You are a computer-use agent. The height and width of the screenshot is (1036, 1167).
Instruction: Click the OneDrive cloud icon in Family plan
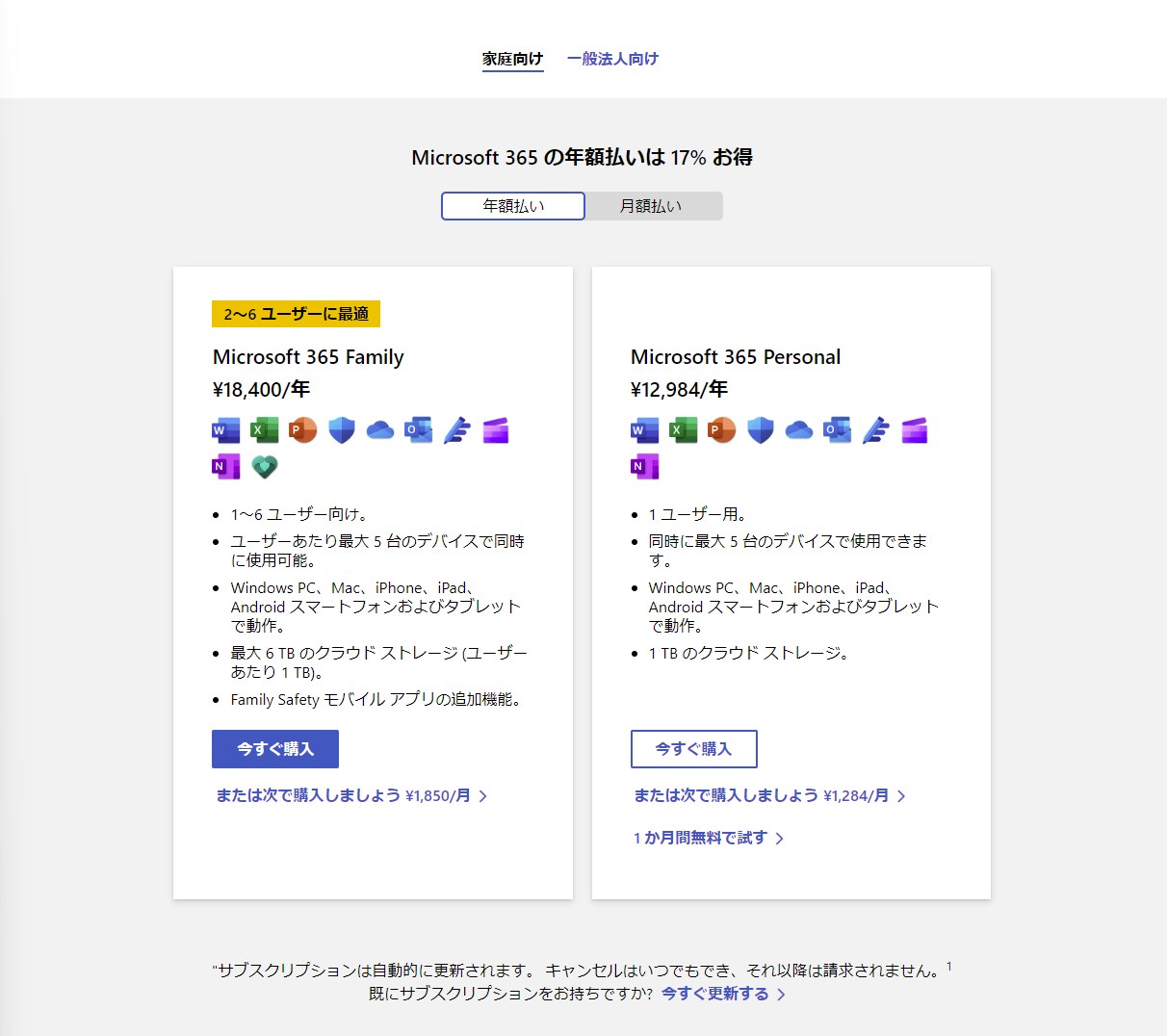pyautogui.click(x=380, y=430)
